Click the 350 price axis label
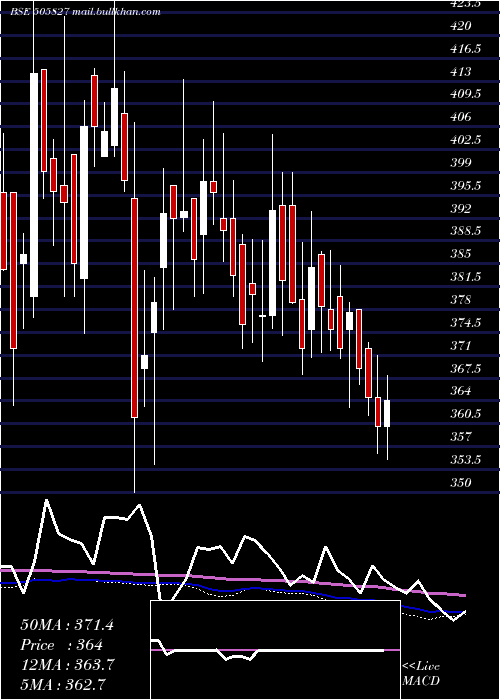Screen dimensions: 500x700 461,483
